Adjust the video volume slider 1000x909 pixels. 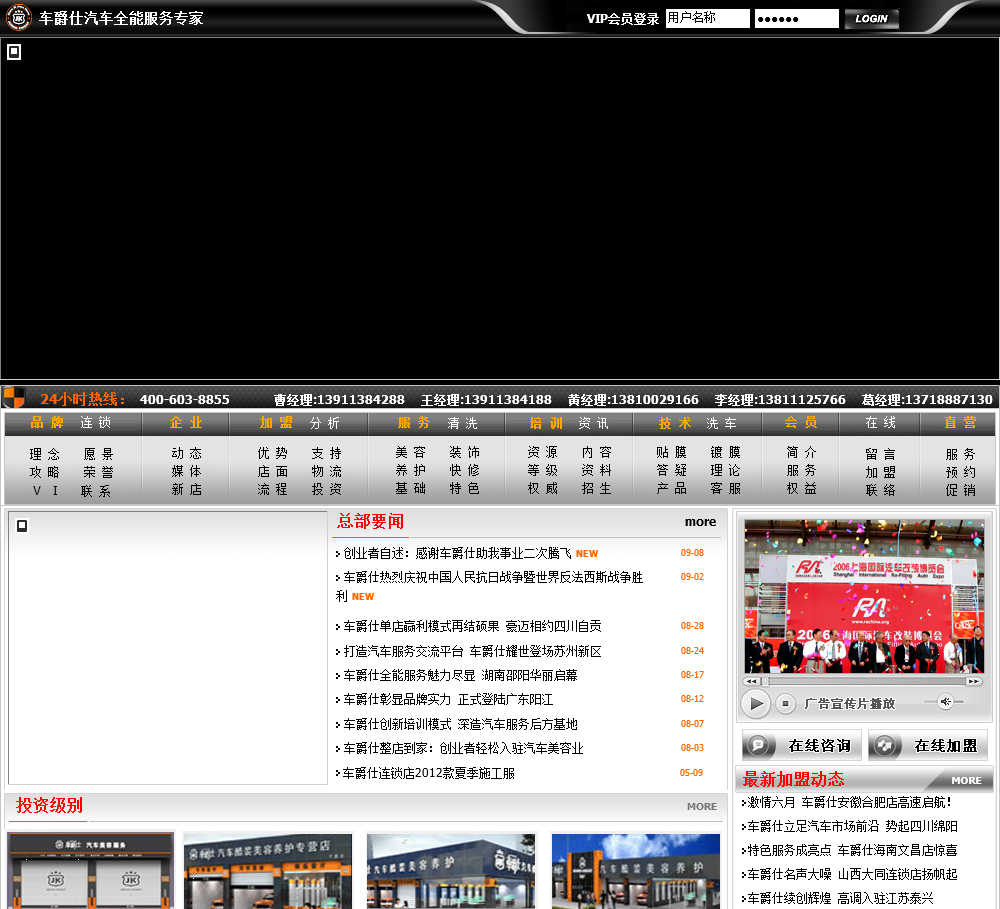(944, 702)
